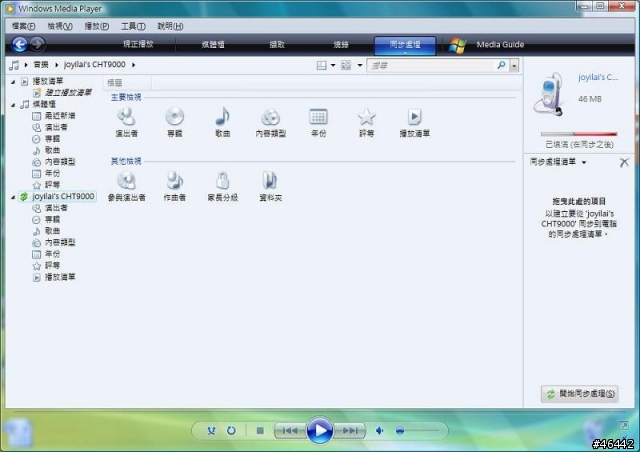Open the 檢視(V) menu
This screenshot has width=640, height=452.
(x=60, y=27)
